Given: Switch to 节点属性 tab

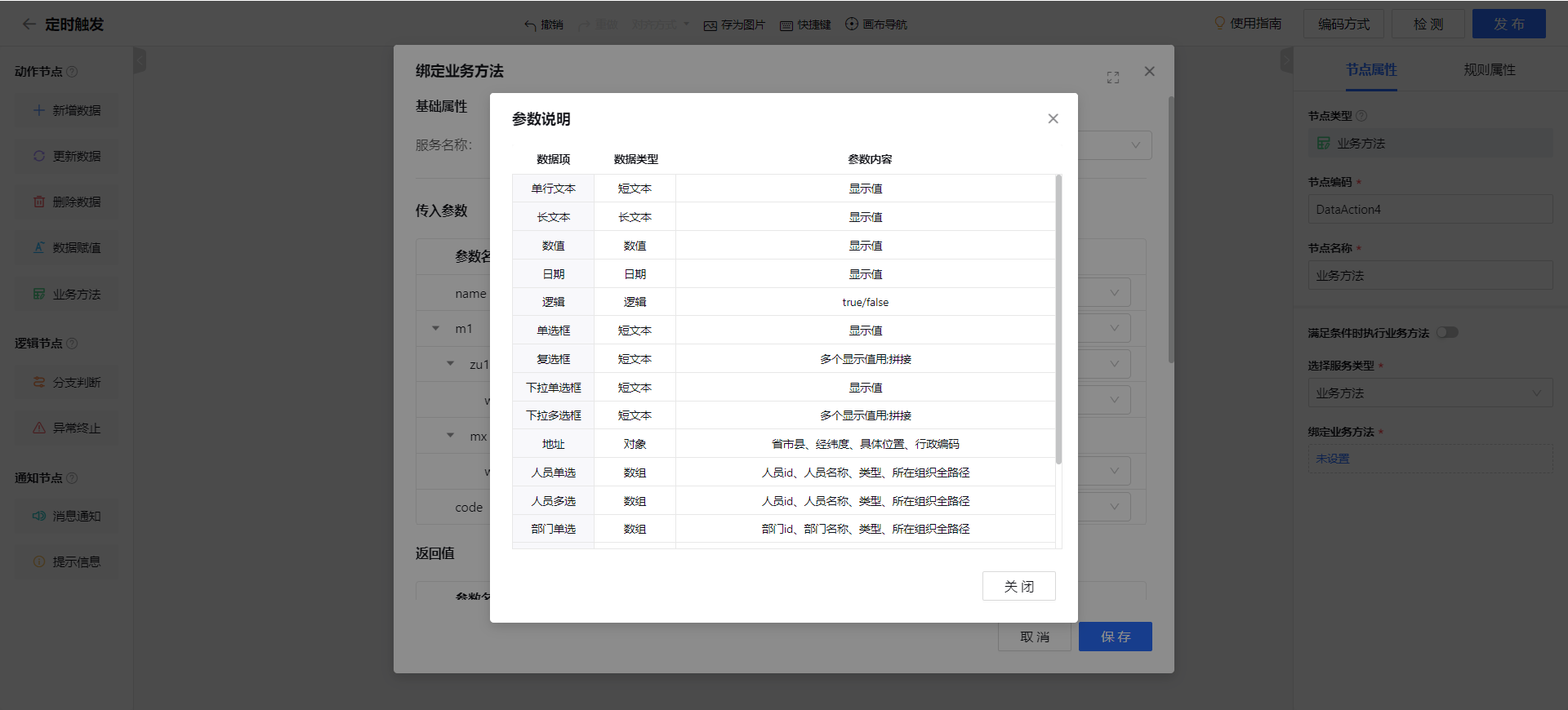Looking at the screenshot, I should pyautogui.click(x=1371, y=70).
